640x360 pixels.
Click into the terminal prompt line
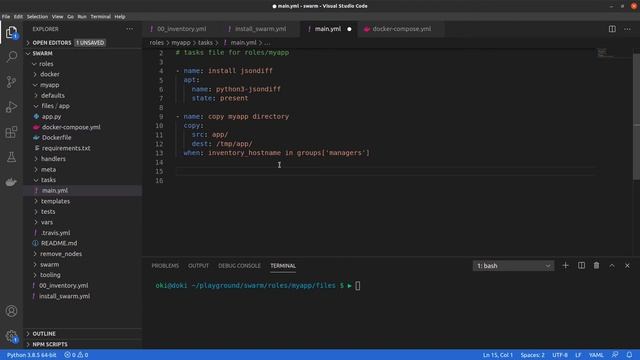tap(257, 286)
